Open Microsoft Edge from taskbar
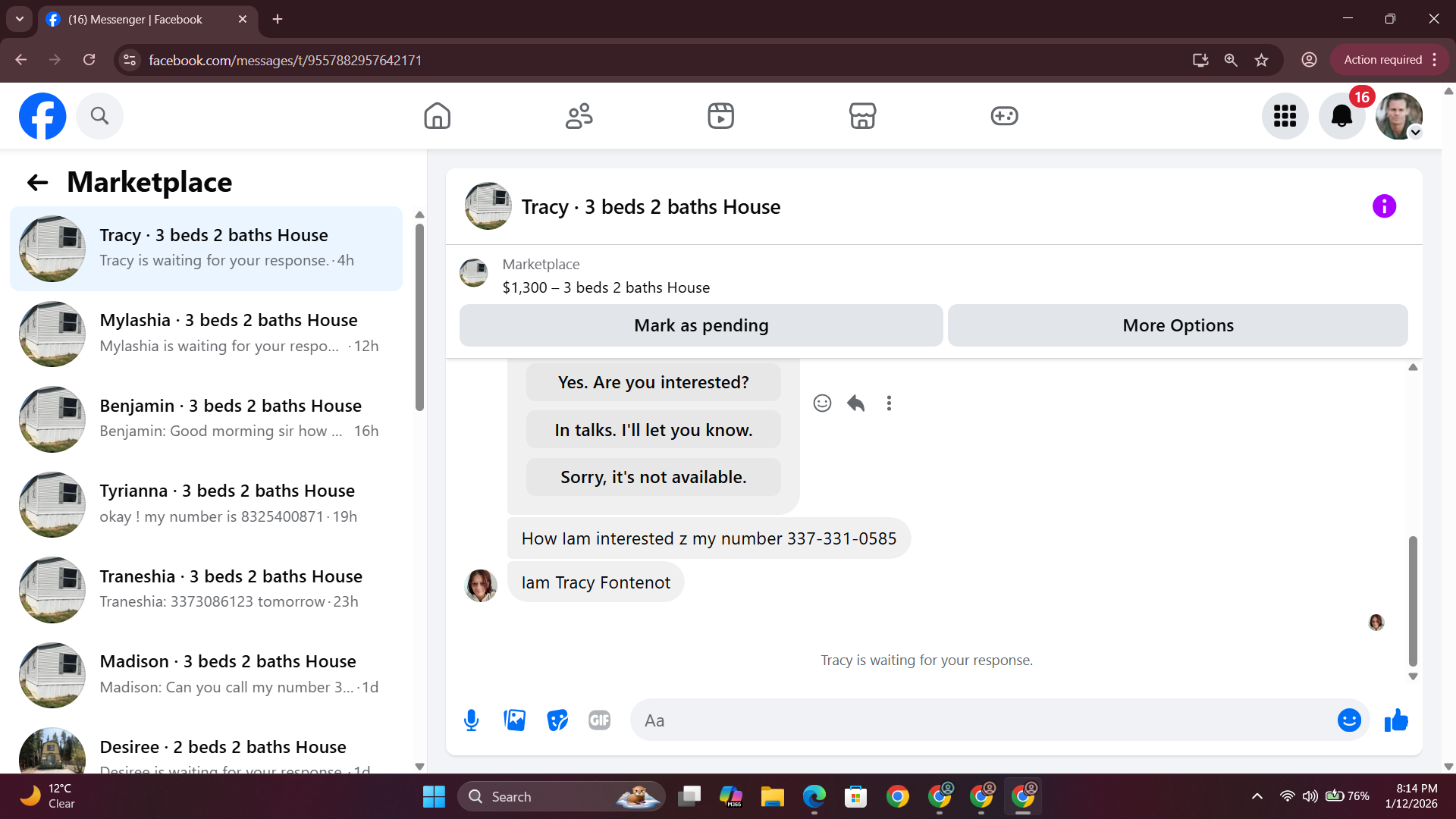This screenshot has height=819, width=1456. tap(814, 797)
